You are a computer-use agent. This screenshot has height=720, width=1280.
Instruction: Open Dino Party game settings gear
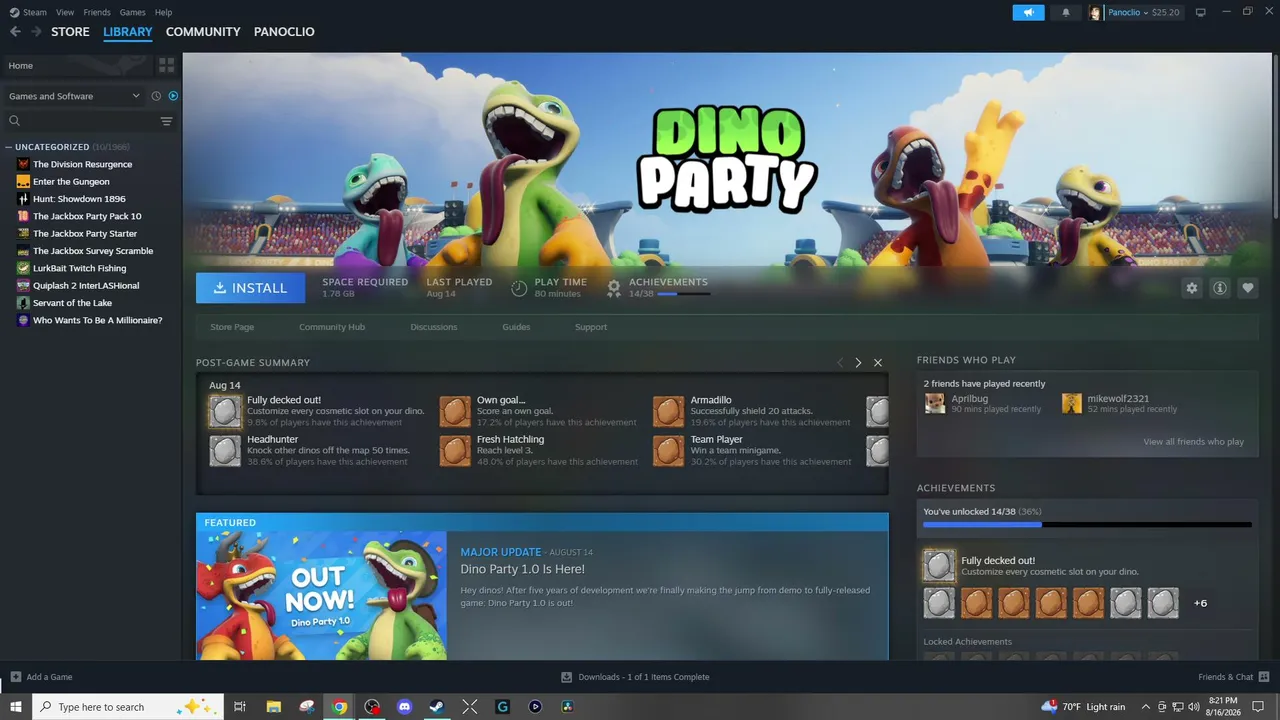click(1191, 288)
